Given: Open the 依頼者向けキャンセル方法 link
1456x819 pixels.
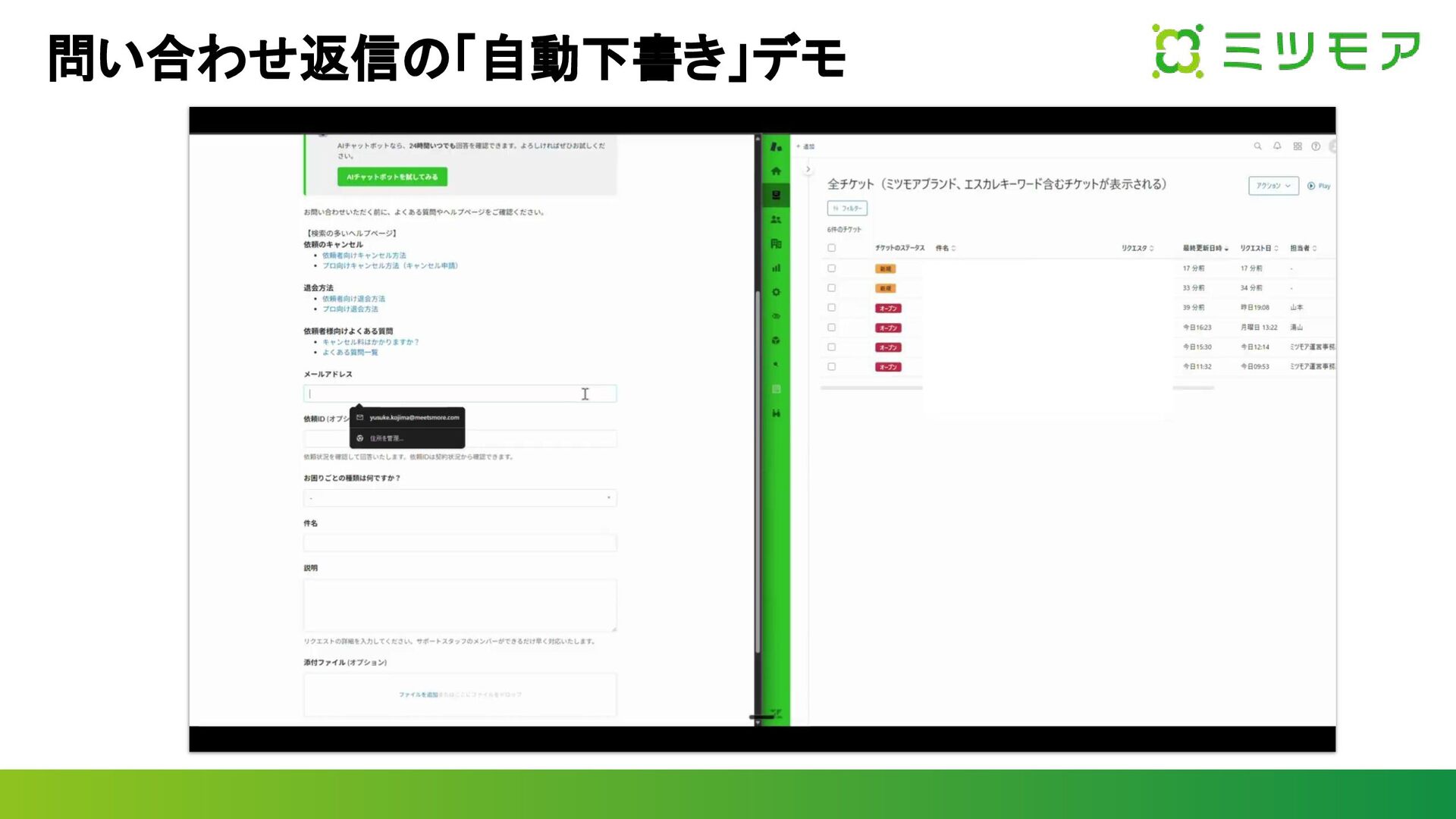Looking at the screenshot, I should [x=364, y=256].
